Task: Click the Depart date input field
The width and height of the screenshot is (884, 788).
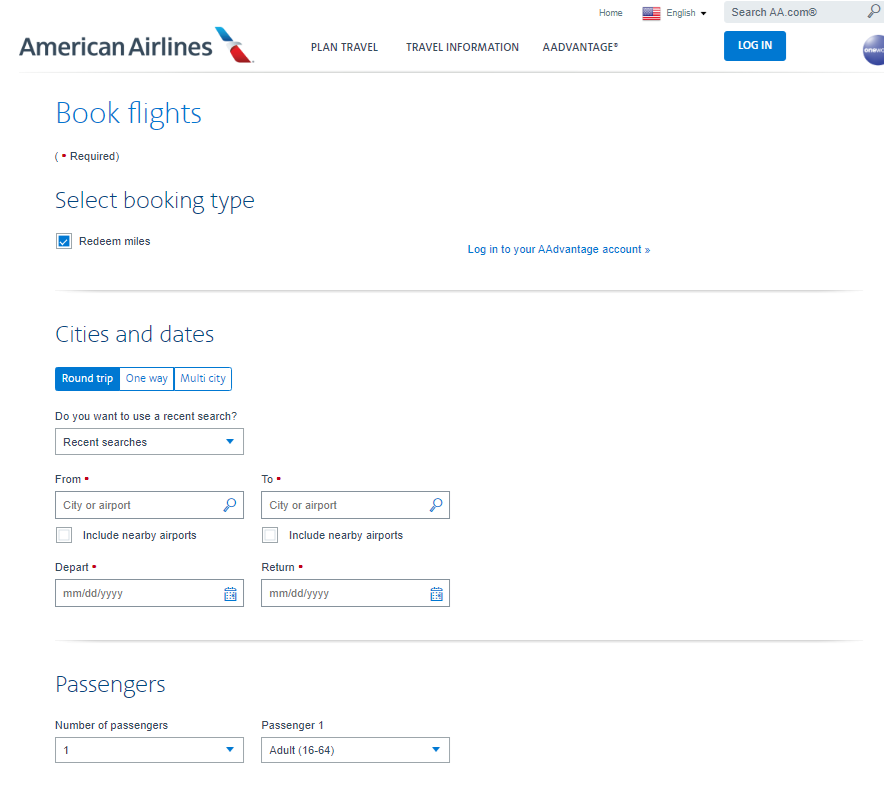Action: pyautogui.click(x=130, y=593)
